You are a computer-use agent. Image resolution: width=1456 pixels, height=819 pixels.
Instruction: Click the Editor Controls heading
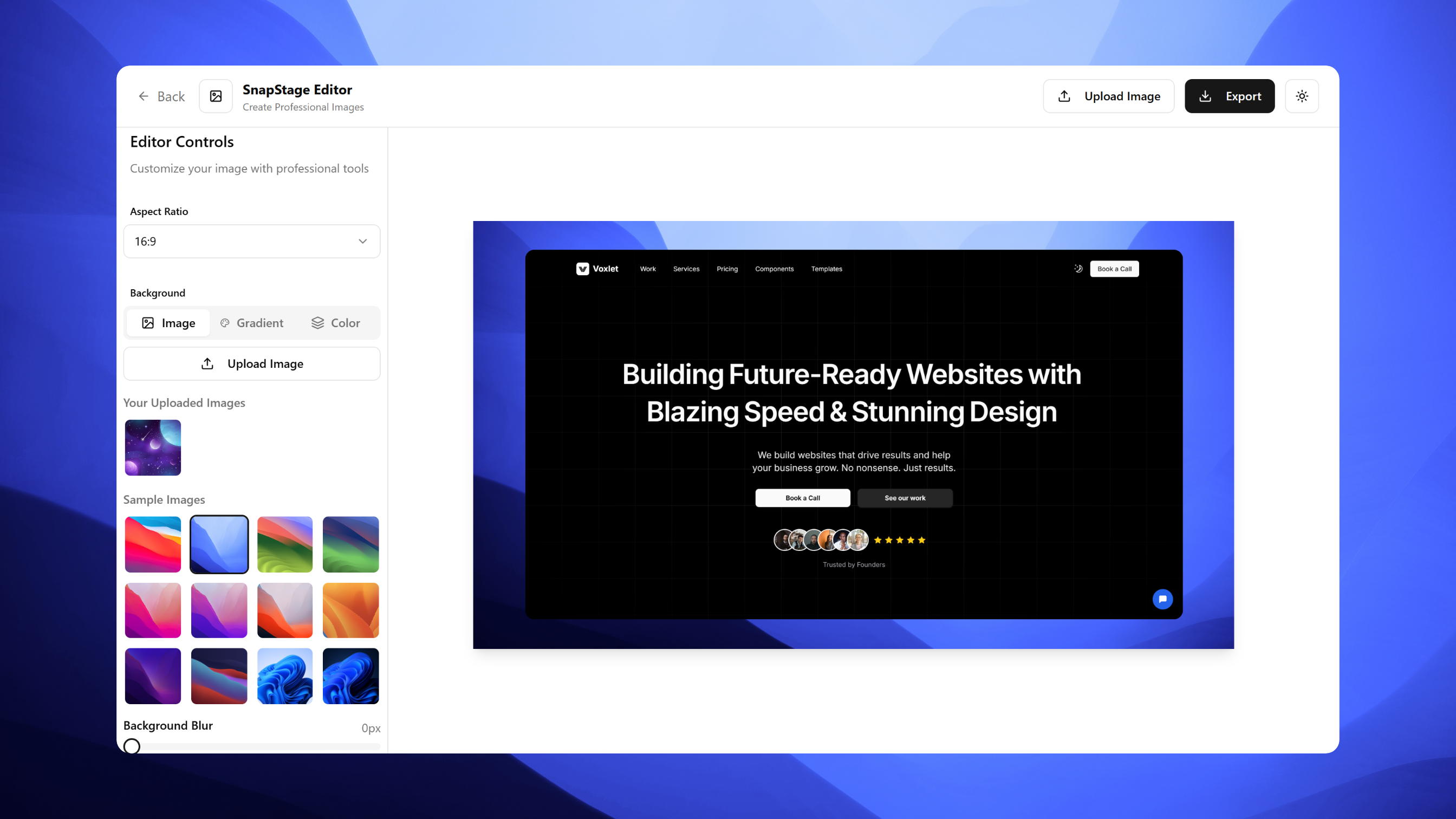[x=182, y=142]
